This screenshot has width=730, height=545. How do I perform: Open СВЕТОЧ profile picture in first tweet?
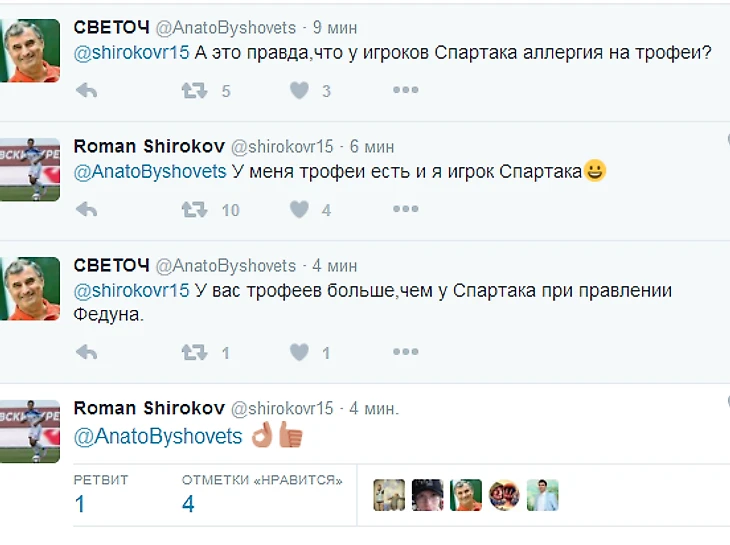[x=30, y=51]
